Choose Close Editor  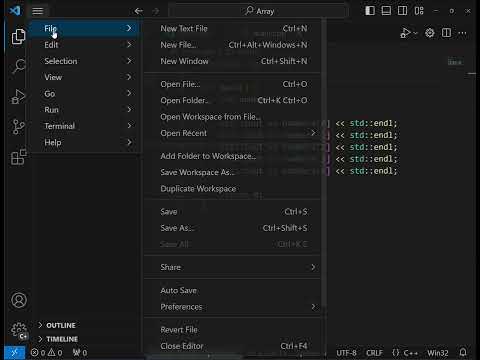point(233,346)
